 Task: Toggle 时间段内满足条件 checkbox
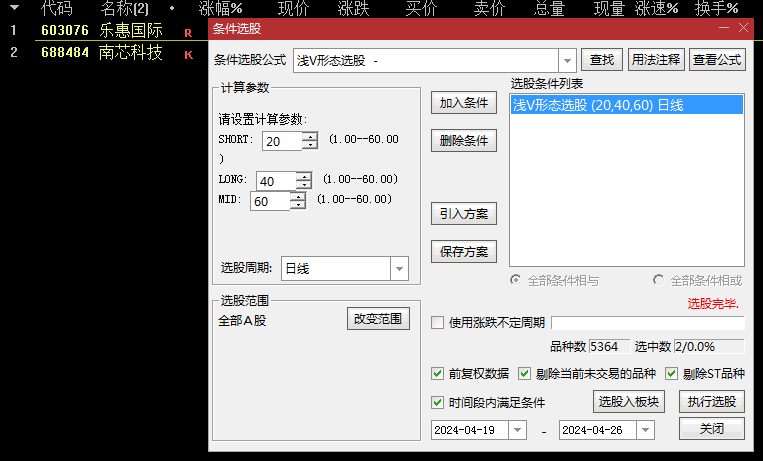(x=437, y=402)
